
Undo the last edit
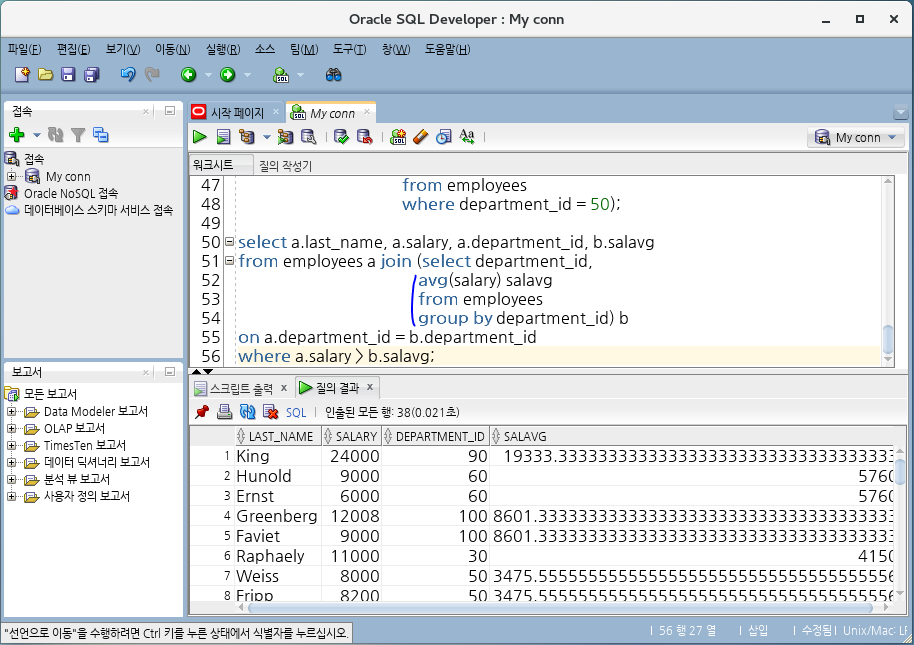[x=128, y=75]
